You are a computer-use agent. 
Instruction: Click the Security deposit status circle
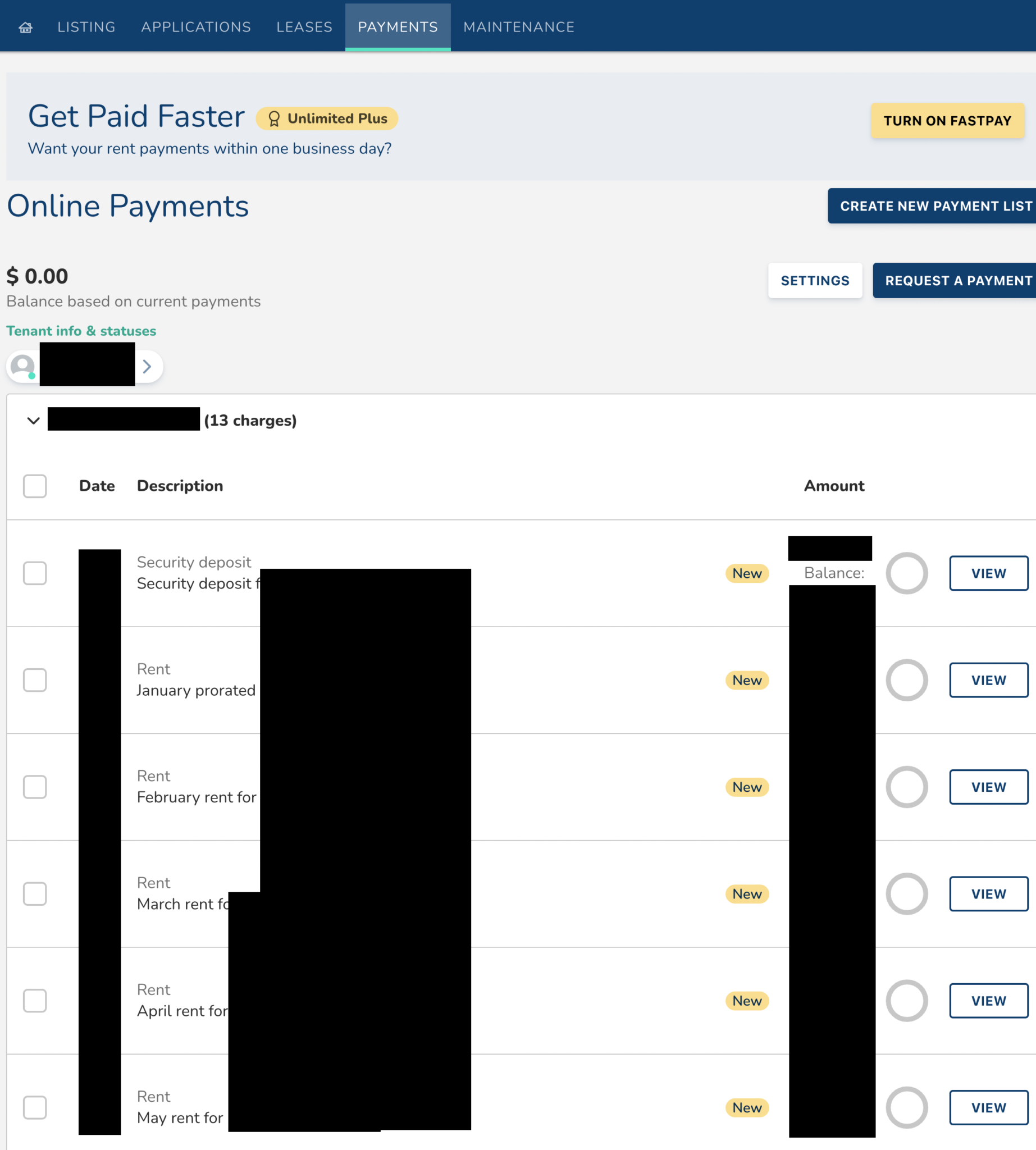pyautogui.click(x=906, y=573)
